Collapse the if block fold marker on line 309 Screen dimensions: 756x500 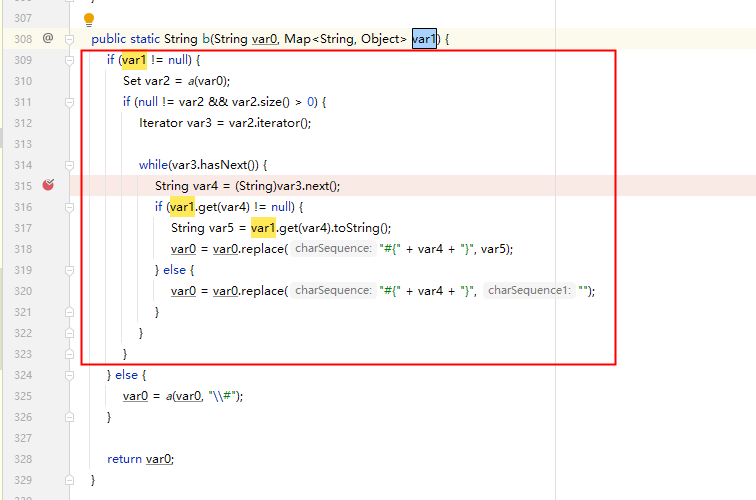(69, 60)
